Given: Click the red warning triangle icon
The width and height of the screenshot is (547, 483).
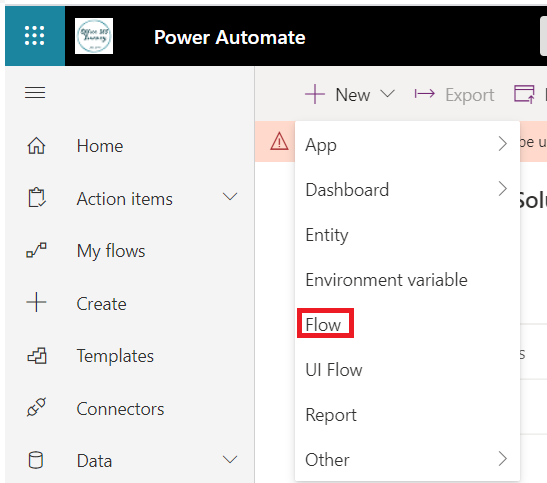Looking at the screenshot, I should pyautogui.click(x=279, y=142).
